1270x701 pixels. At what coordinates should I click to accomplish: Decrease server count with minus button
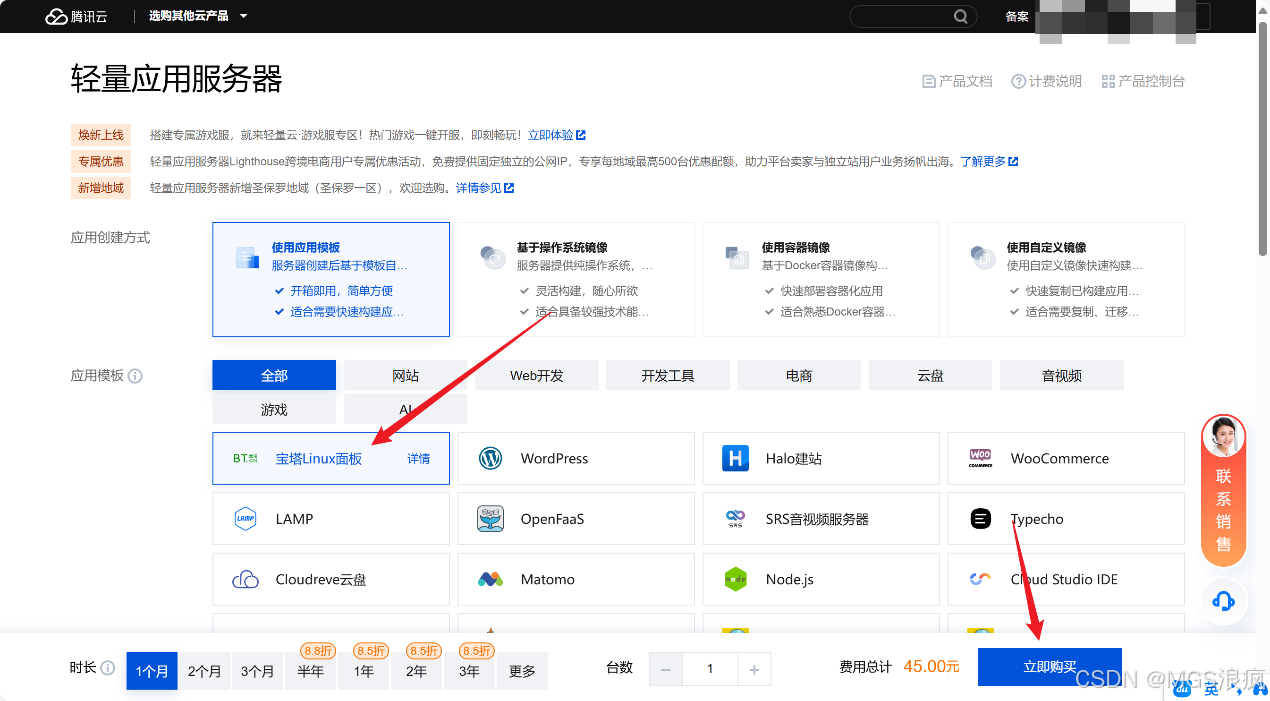pyautogui.click(x=666, y=669)
